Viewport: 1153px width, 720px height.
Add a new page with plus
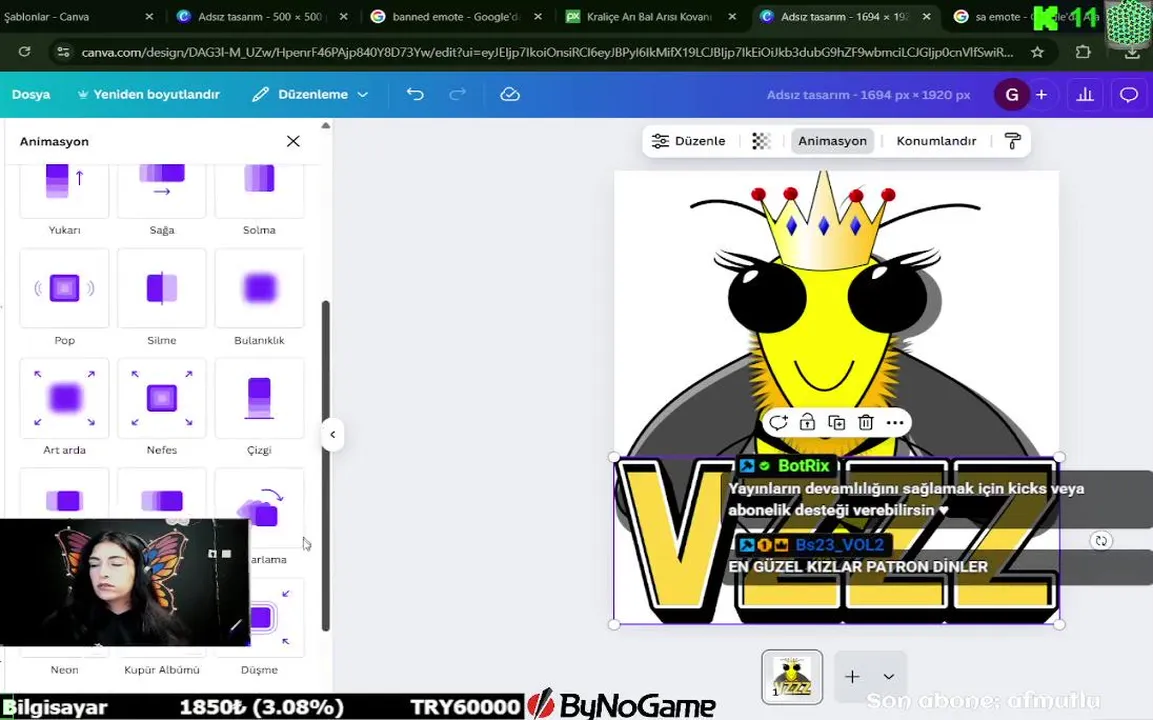click(x=852, y=677)
